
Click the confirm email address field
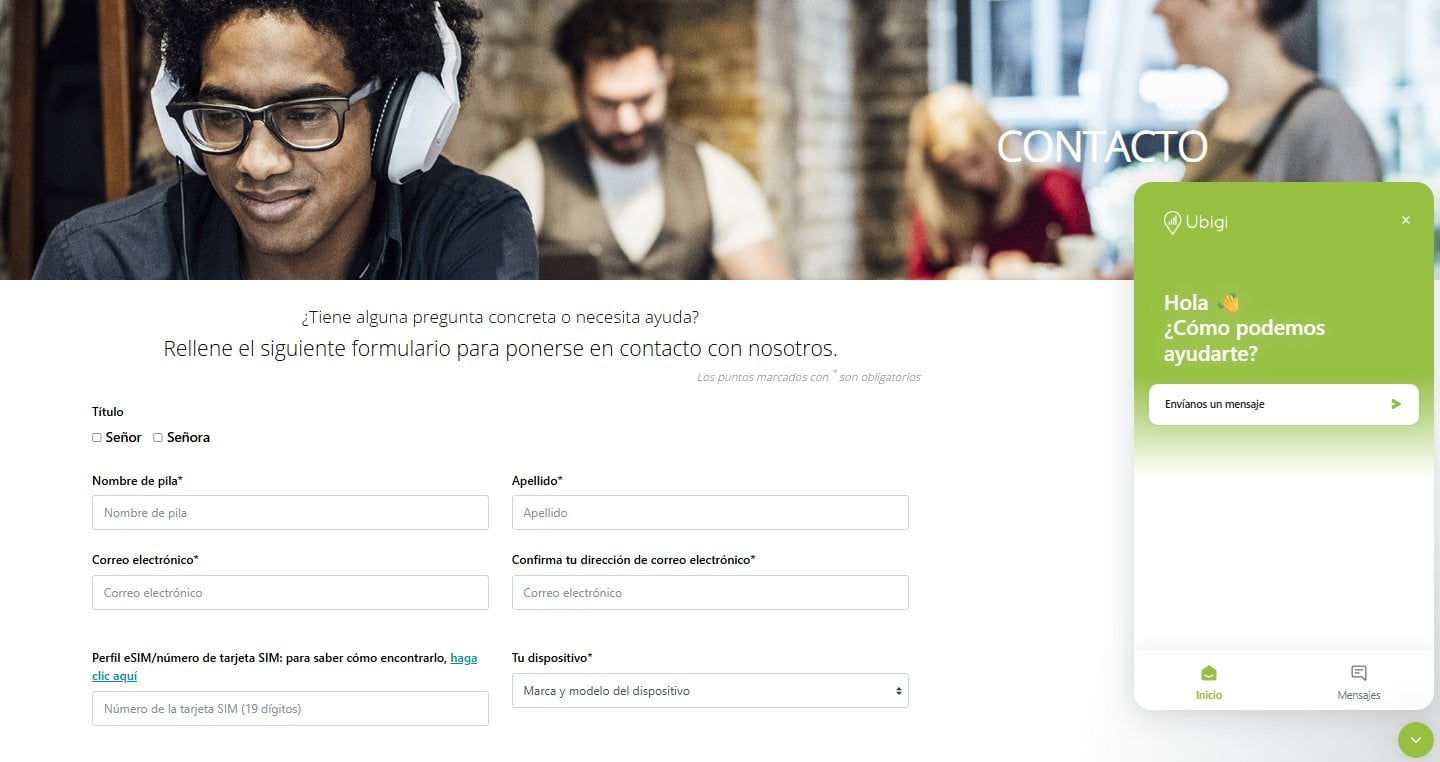710,593
